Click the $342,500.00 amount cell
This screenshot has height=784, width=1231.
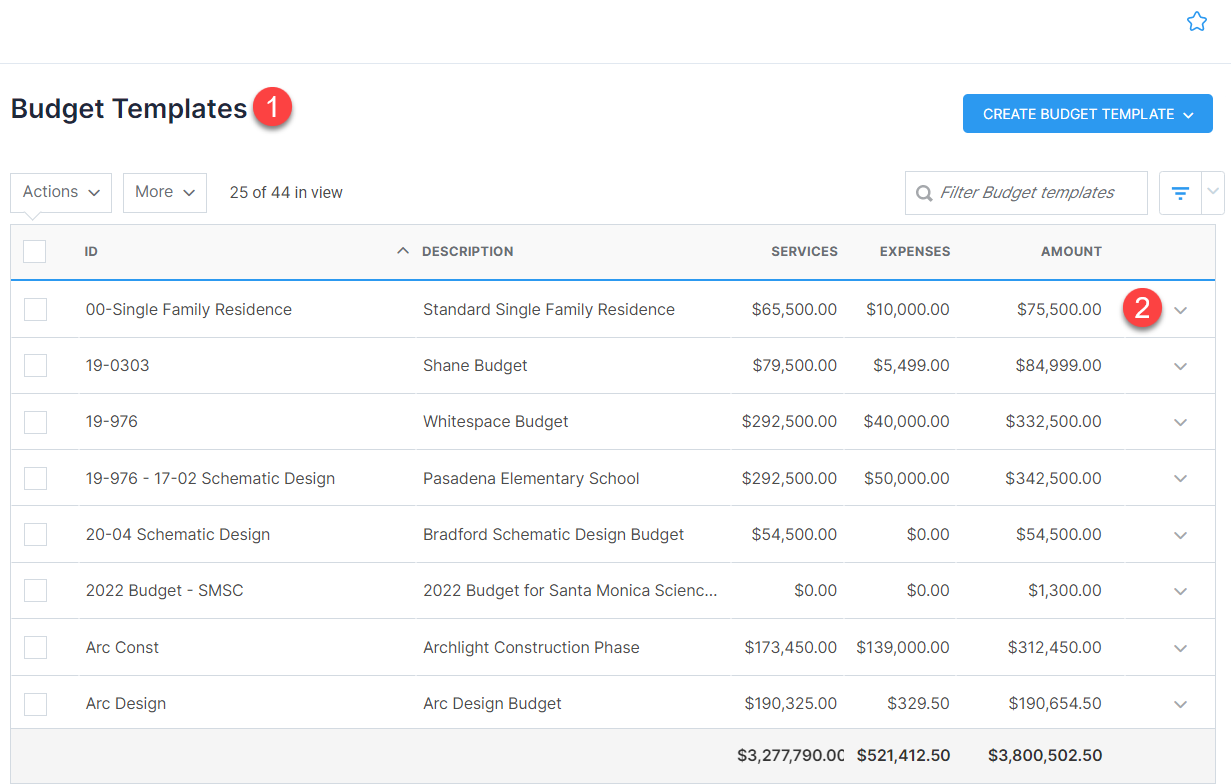pos(1054,478)
